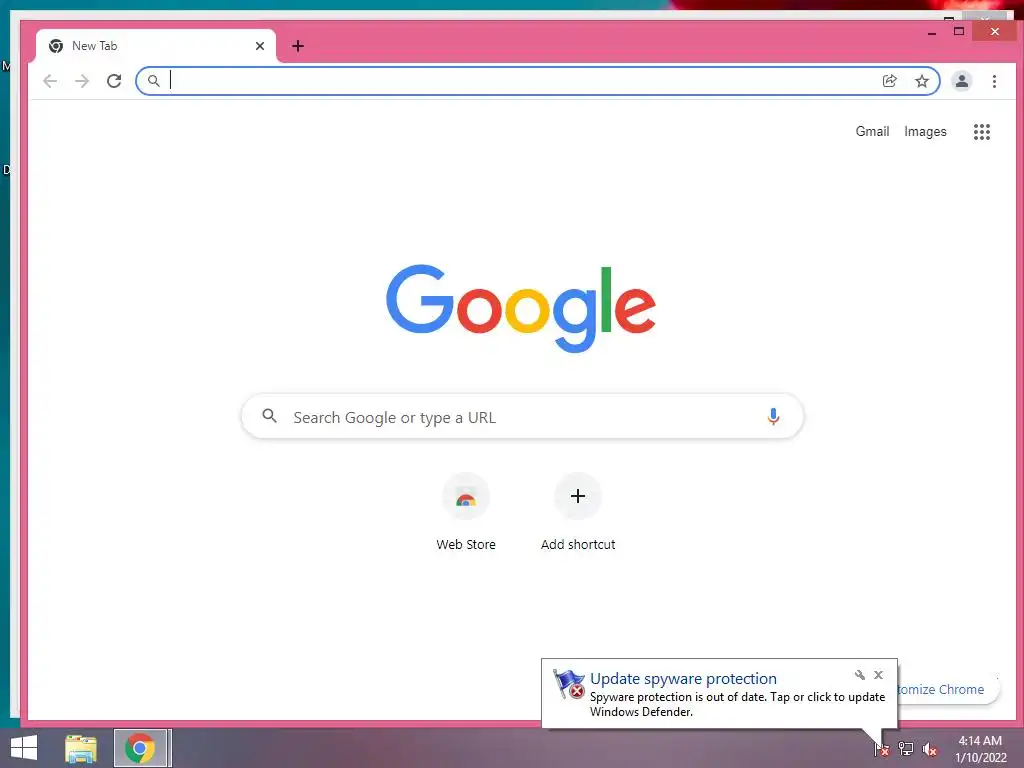Viewport: 1024px width, 768px height.
Task: Dismiss the spyware protection notification
Action: point(878,675)
